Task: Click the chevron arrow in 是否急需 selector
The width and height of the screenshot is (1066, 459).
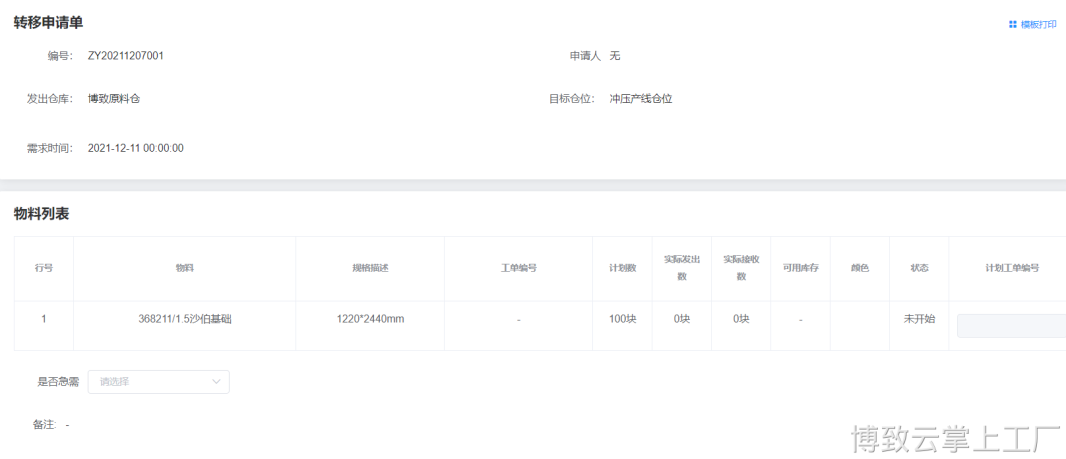Action: click(x=216, y=381)
